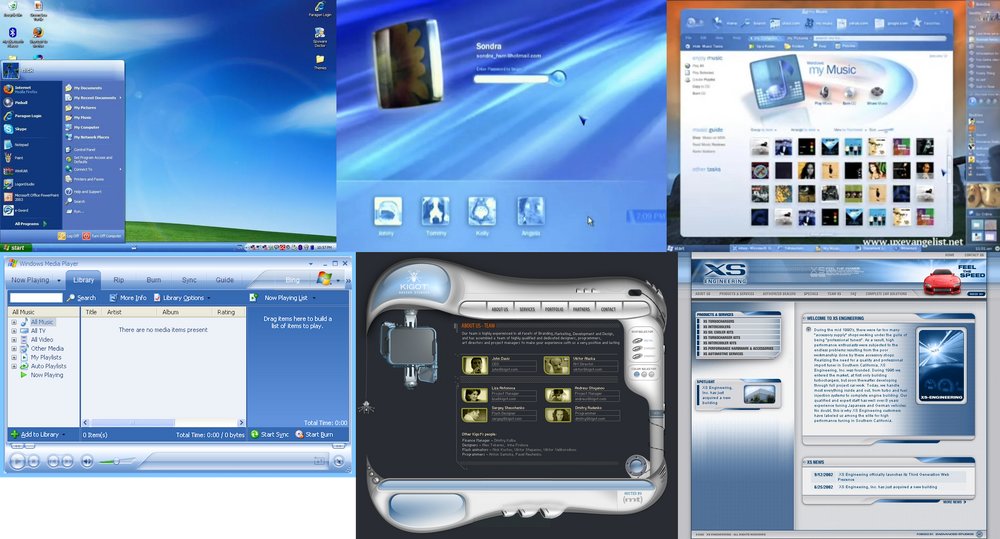1000x539 pixels.
Task: Open My Pictures in Start menu
Action: [81, 108]
